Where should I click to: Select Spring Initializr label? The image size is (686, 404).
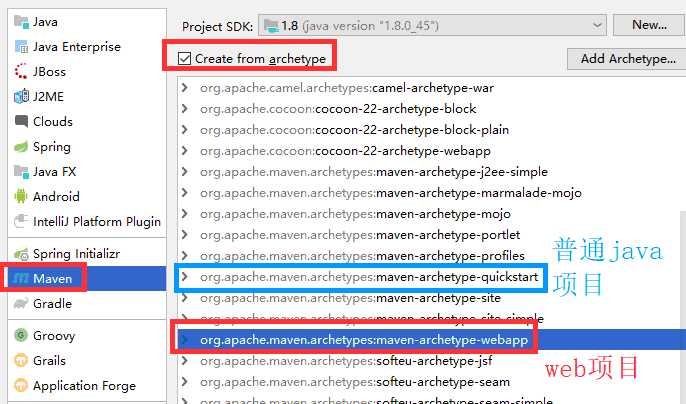(76, 254)
